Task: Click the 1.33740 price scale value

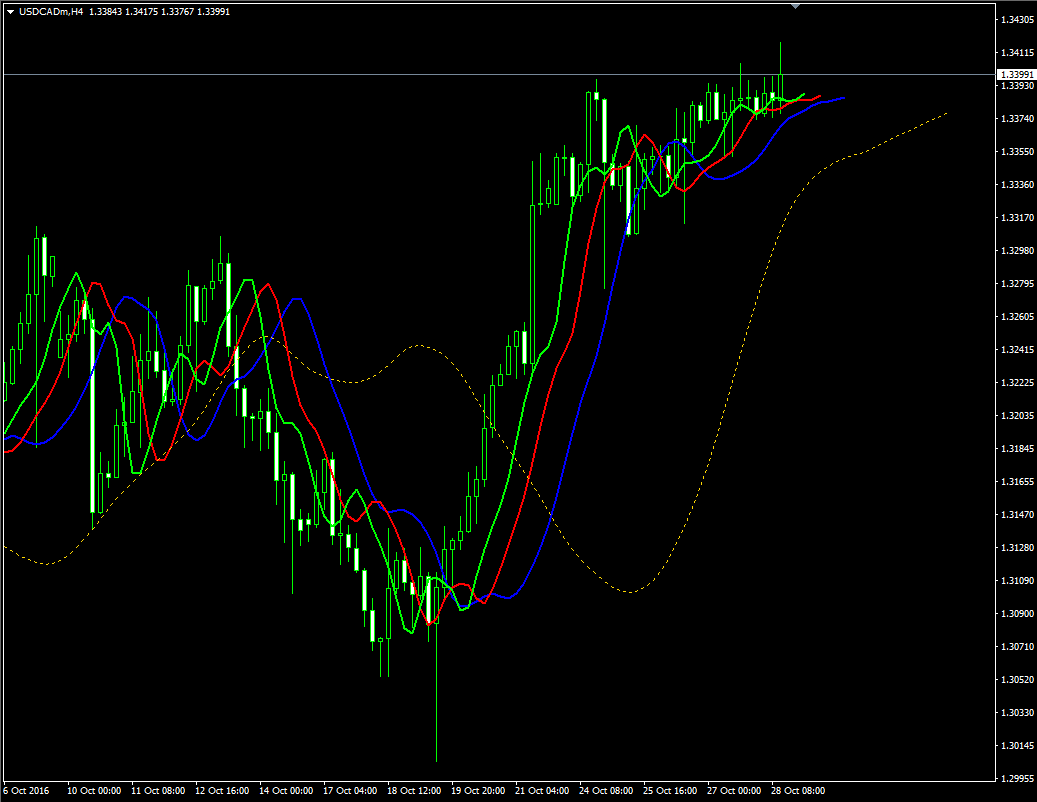Action: click(1017, 119)
